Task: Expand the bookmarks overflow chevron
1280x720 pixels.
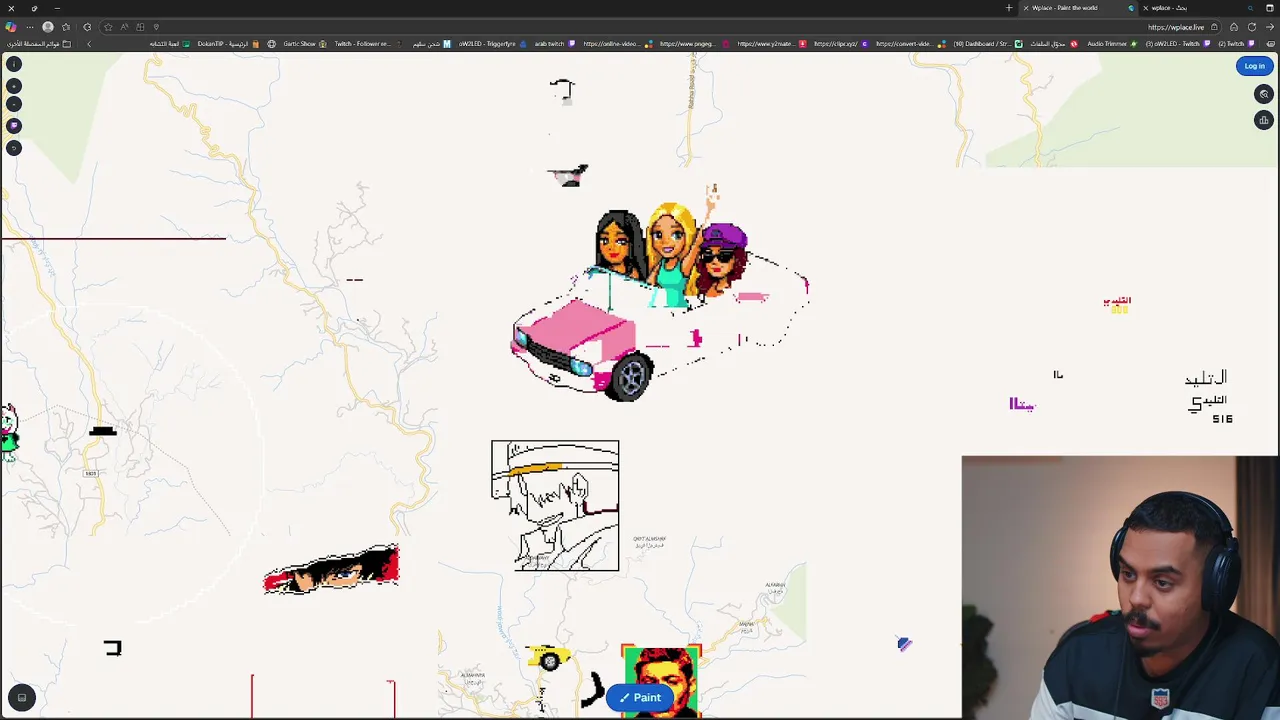Action: 89,44
